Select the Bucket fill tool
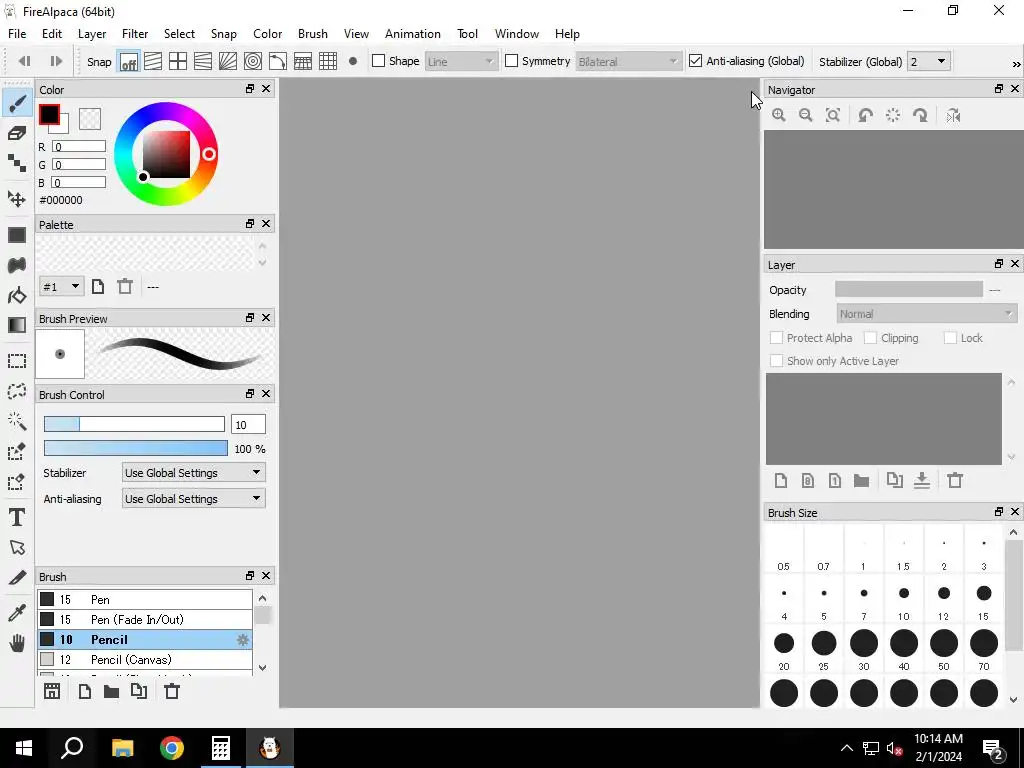 17,295
